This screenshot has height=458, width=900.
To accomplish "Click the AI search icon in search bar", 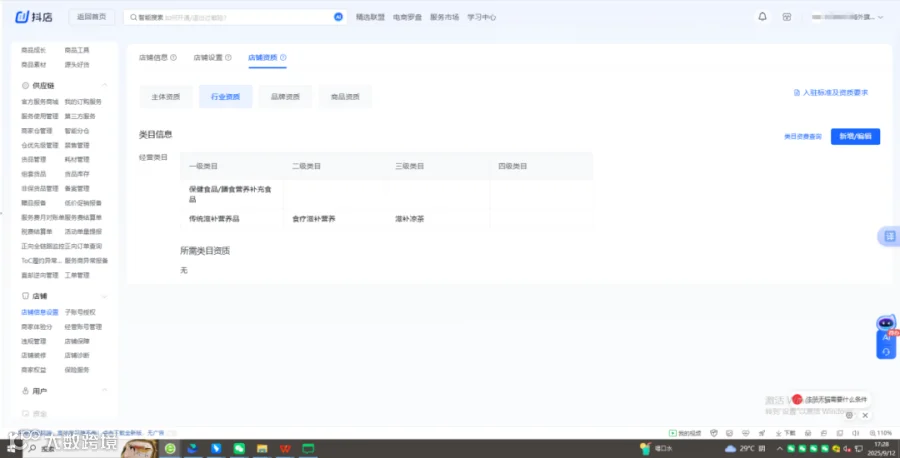I will click(338, 17).
